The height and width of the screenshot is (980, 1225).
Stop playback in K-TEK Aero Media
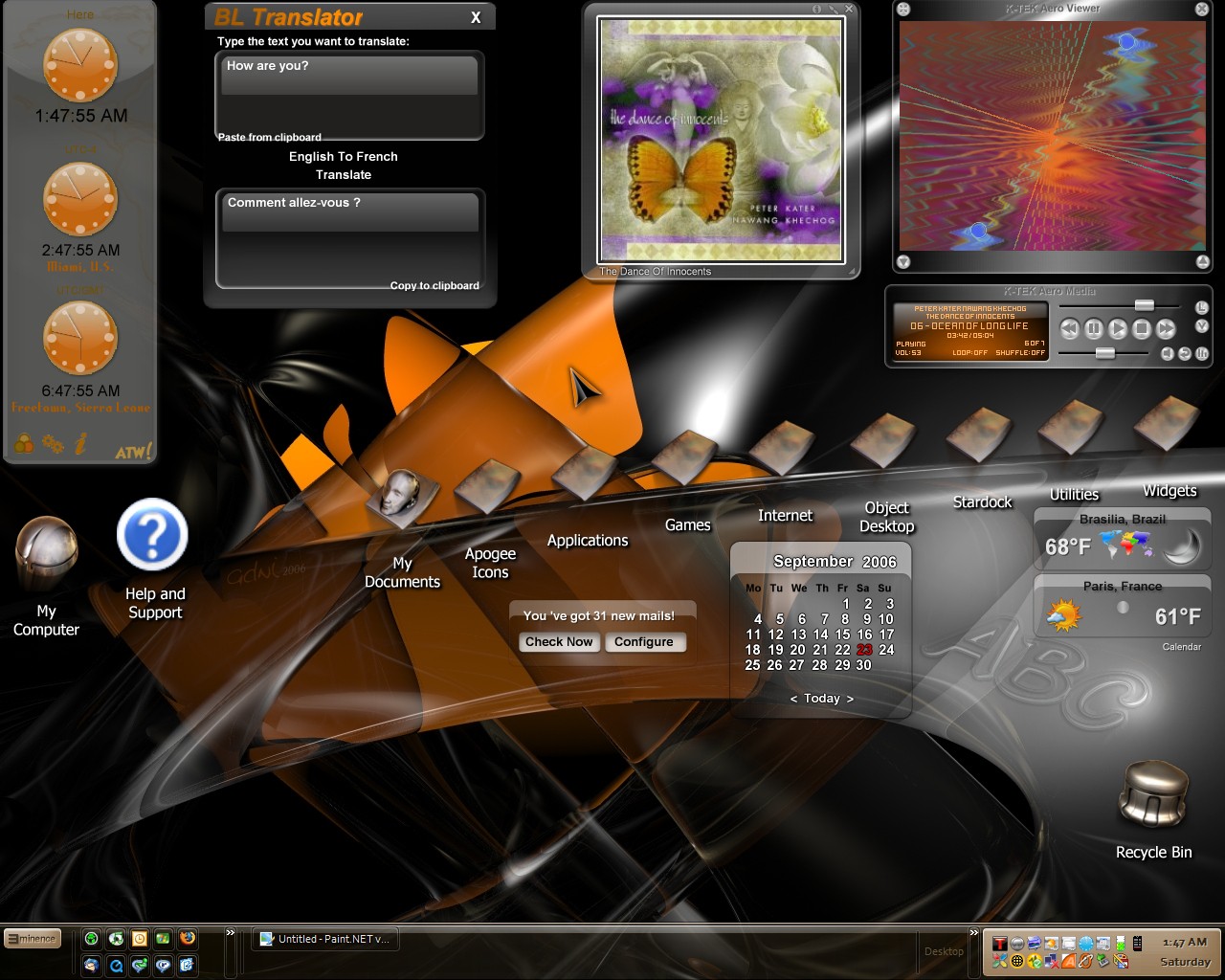pyautogui.click(x=1142, y=329)
